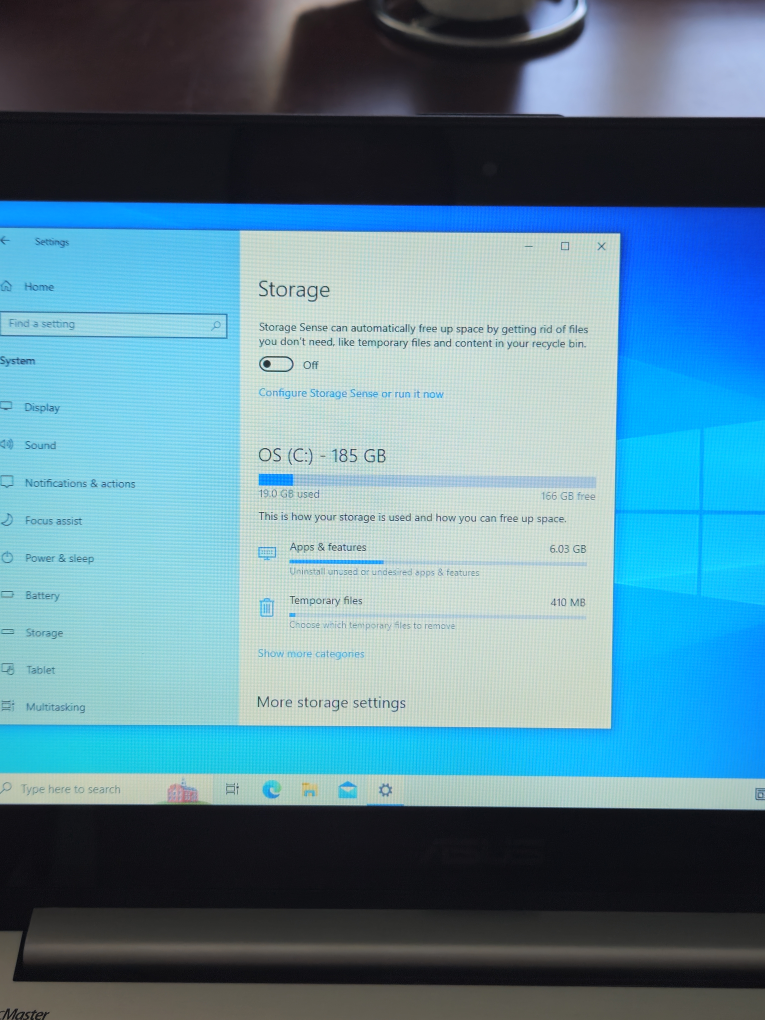The height and width of the screenshot is (1020, 765).
Task: Maximize the Settings window
Action: 565,246
